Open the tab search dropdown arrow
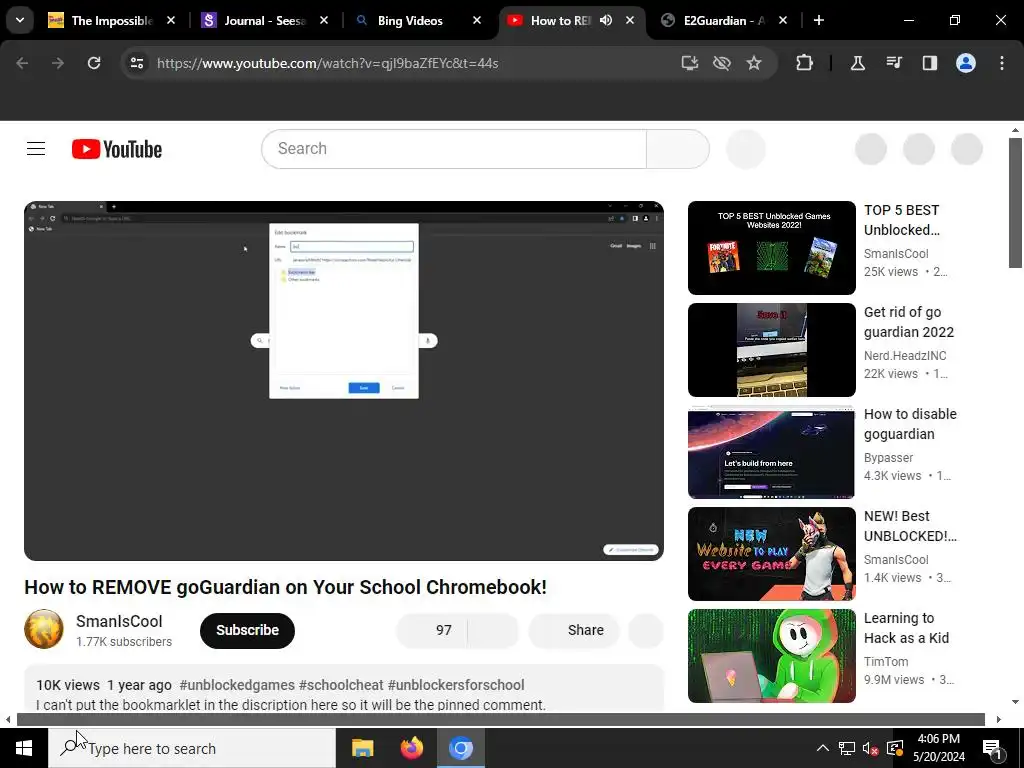Screen dimensions: 1024x768 (20, 20)
